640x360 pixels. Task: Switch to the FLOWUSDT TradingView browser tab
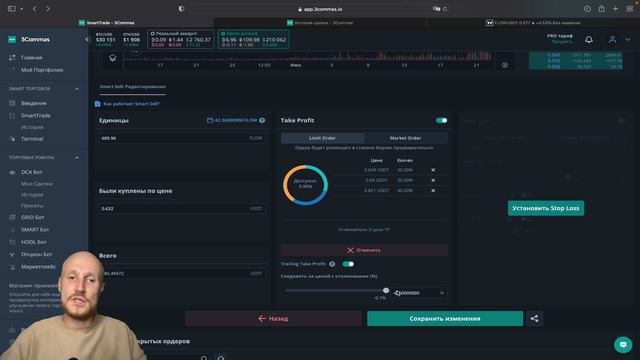[533, 23]
